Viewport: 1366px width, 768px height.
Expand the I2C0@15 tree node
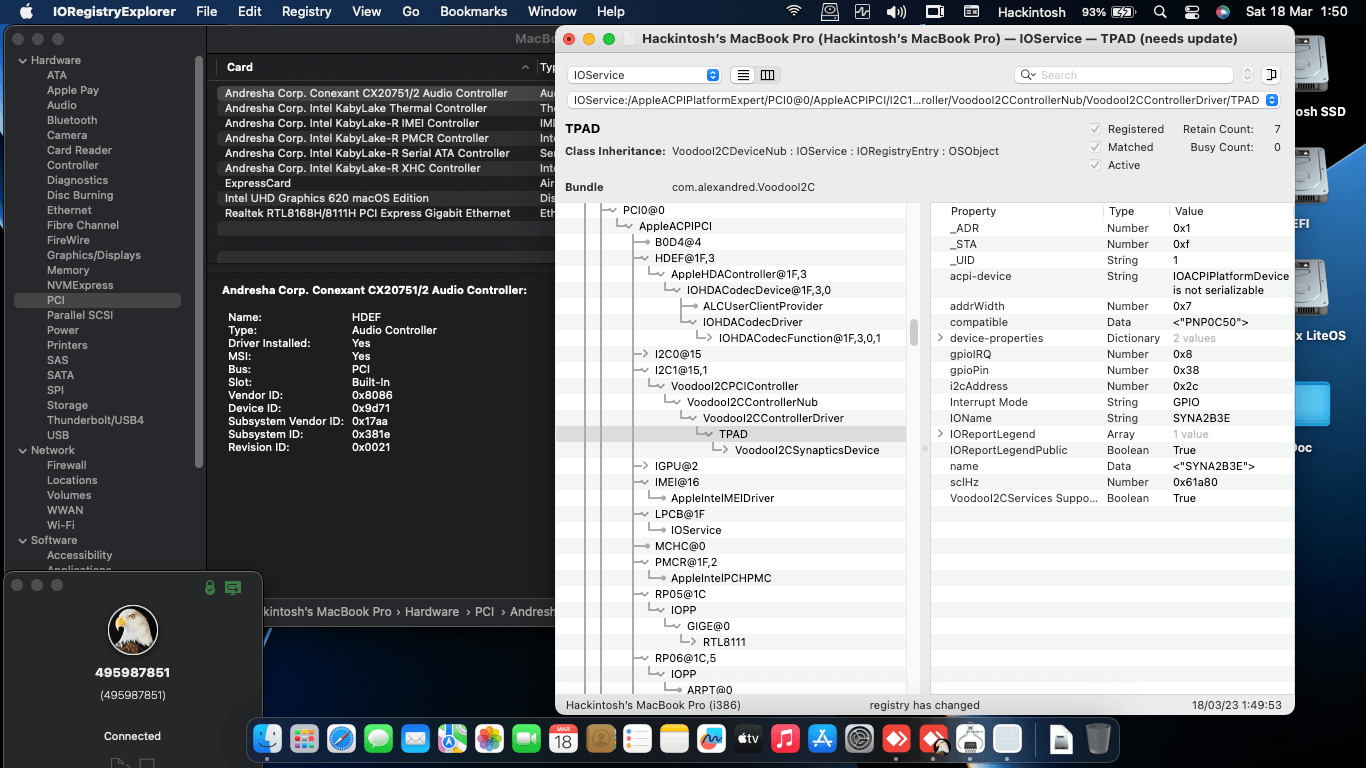[644, 354]
